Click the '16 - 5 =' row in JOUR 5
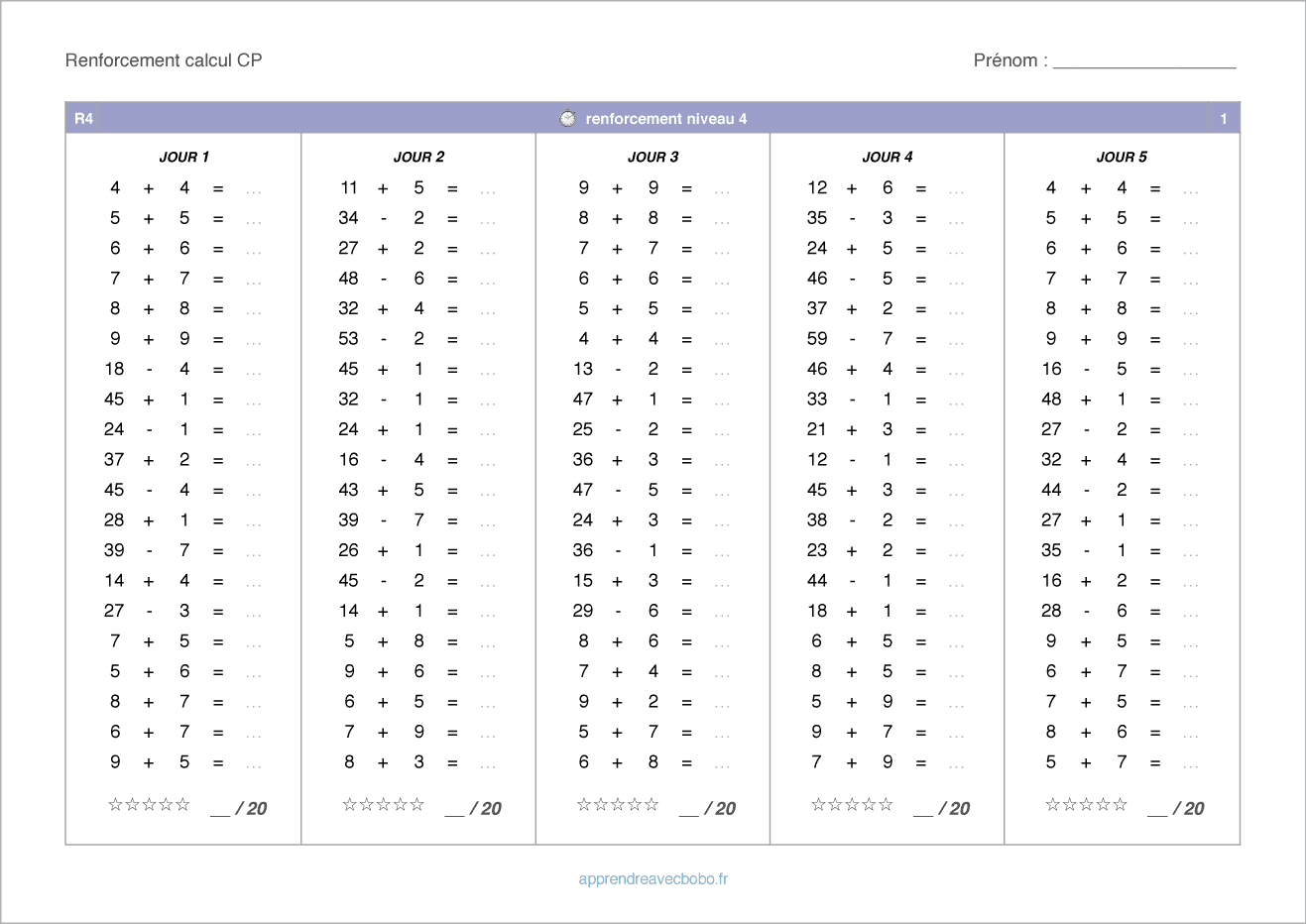Image resolution: width=1306 pixels, height=924 pixels. tap(1121, 369)
